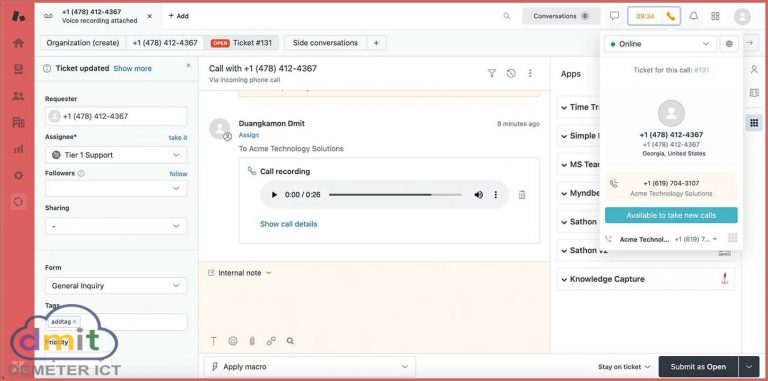Viewport: 768px width, 381px height.
Task: Click the + Add tab button
Action: click(x=178, y=16)
